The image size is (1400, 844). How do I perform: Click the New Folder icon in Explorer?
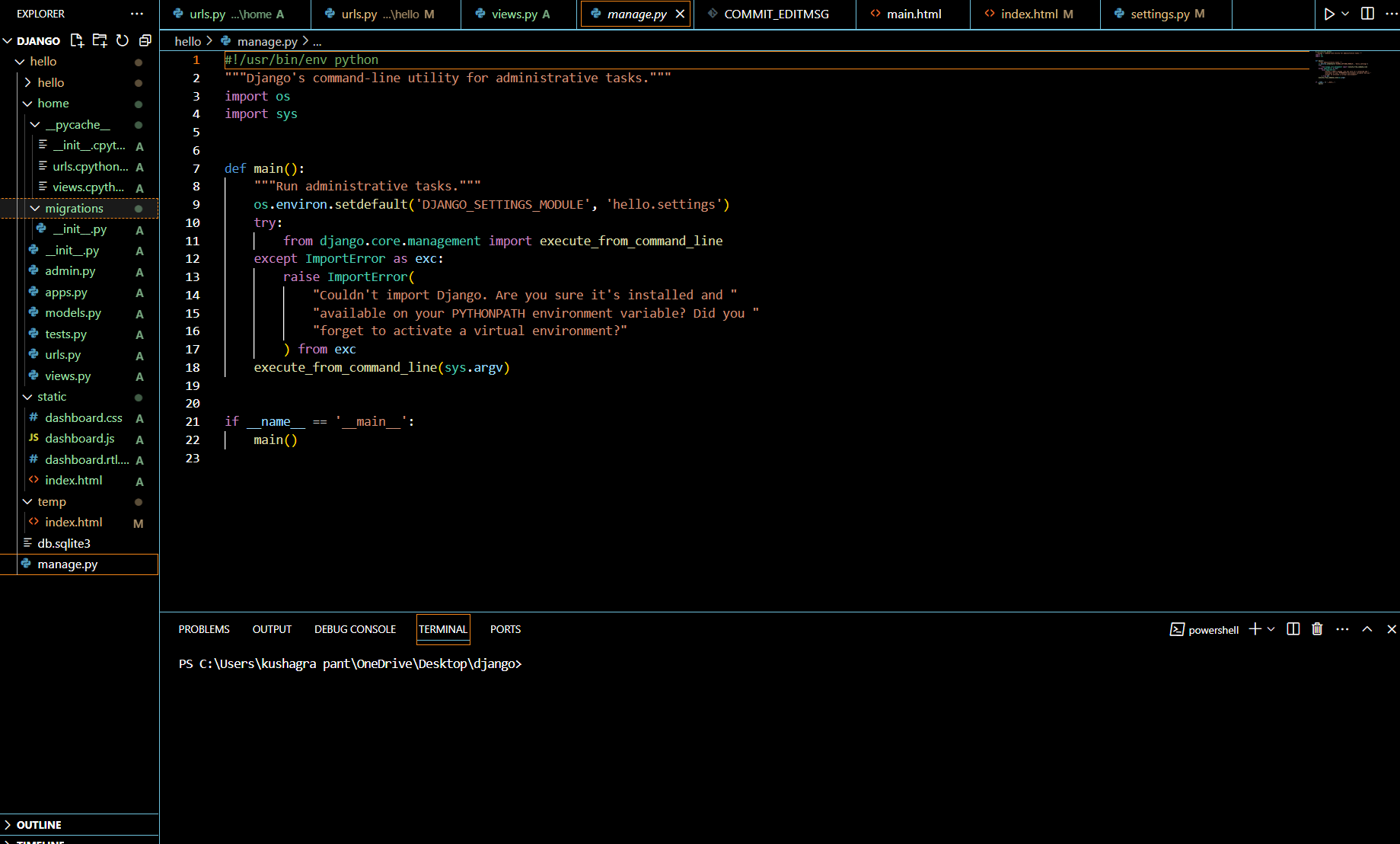(100, 40)
